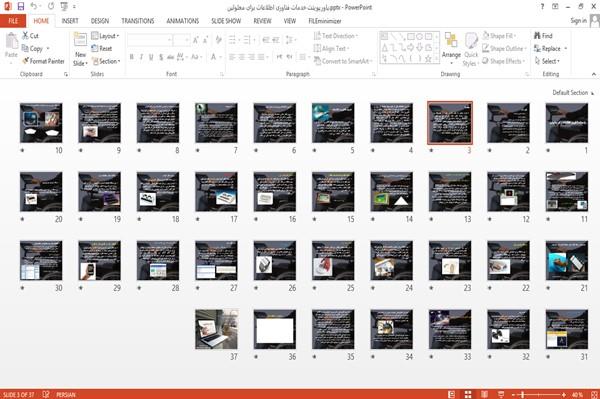Open the Quick Styles gallery
This screenshot has height=399, width=600.
click(471, 50)
